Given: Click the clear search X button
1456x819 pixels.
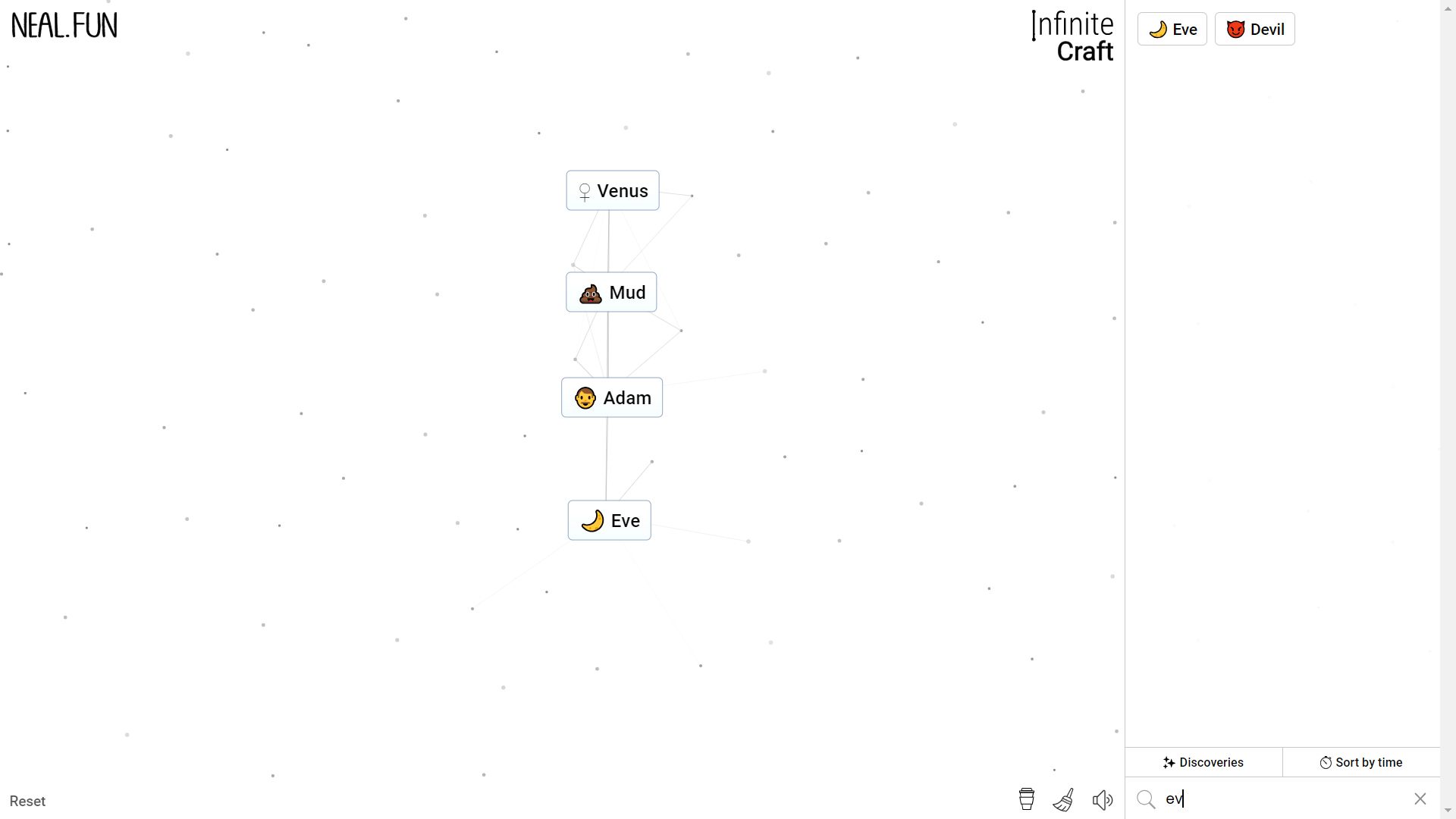Looking at the screenshot, I should [1420, 799].
